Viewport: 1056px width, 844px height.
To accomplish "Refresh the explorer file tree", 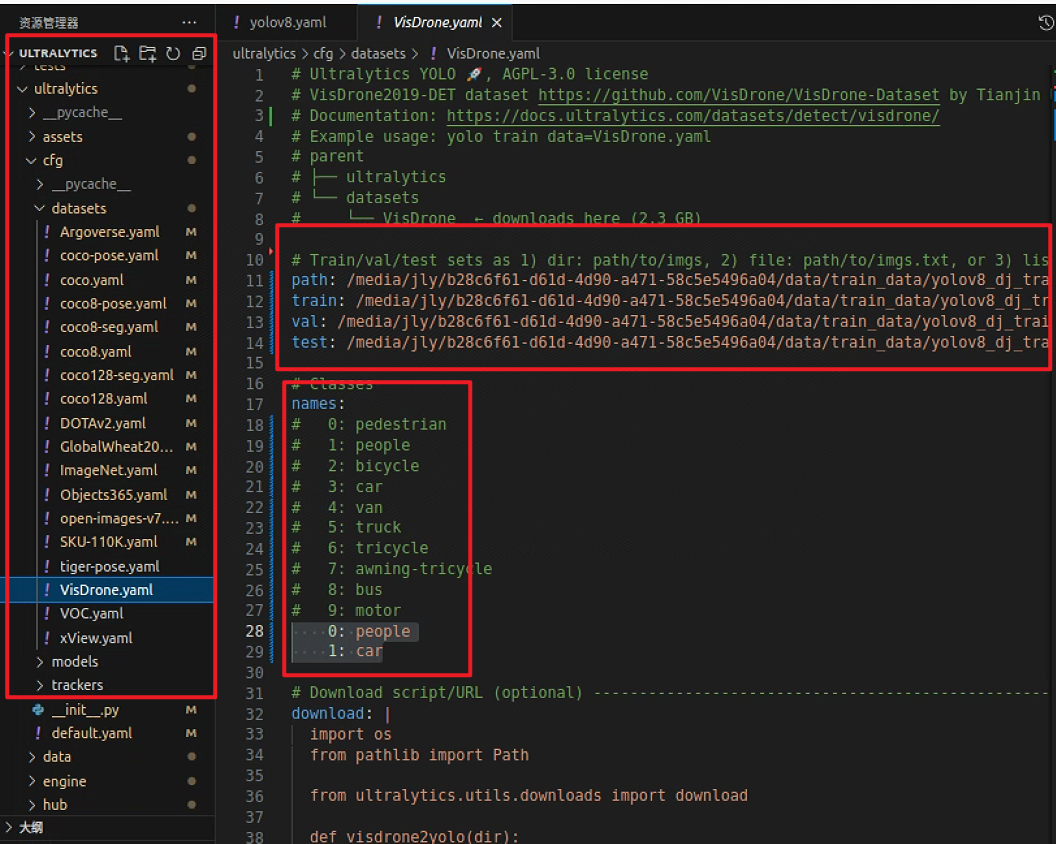I will click(x=173, y=53).
